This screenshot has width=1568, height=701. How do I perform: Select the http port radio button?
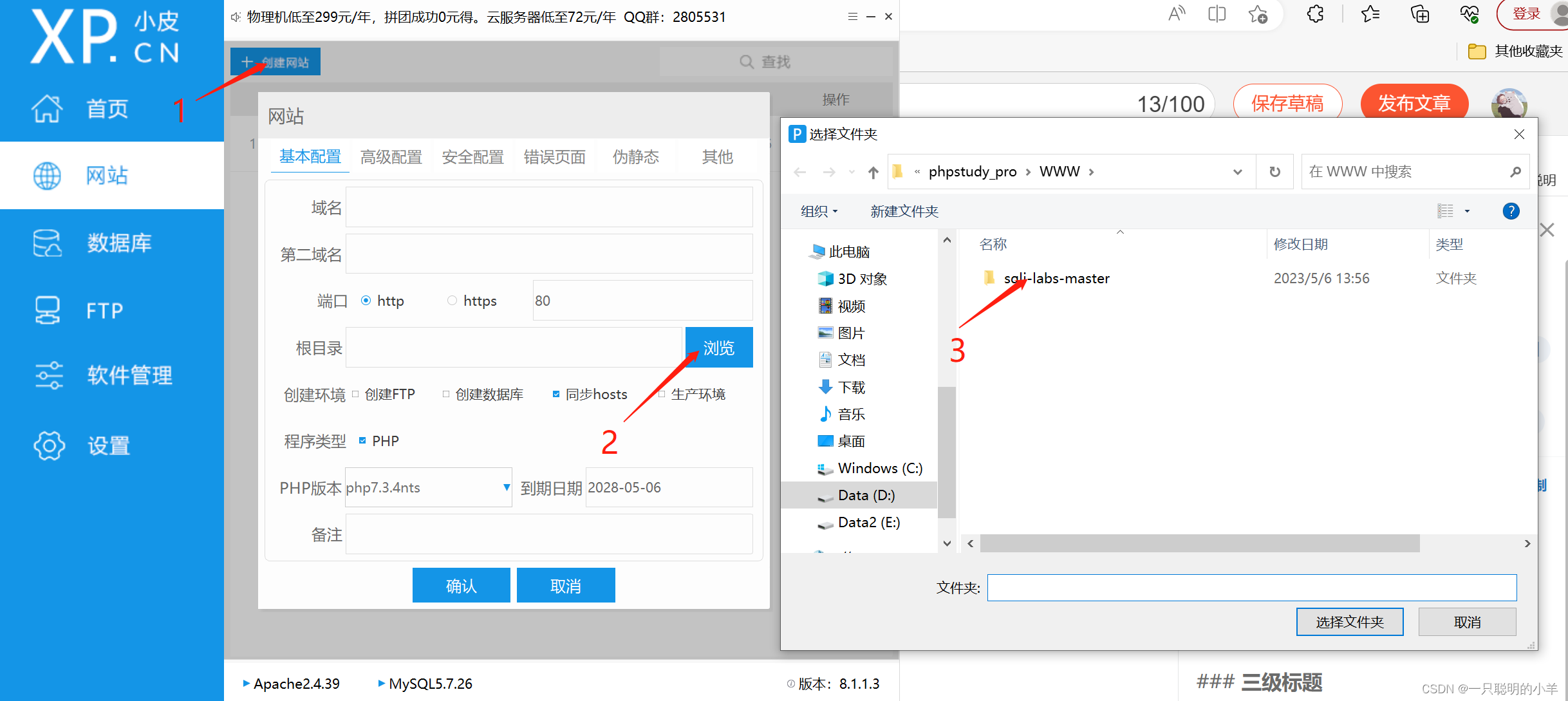tap(366, 301)
